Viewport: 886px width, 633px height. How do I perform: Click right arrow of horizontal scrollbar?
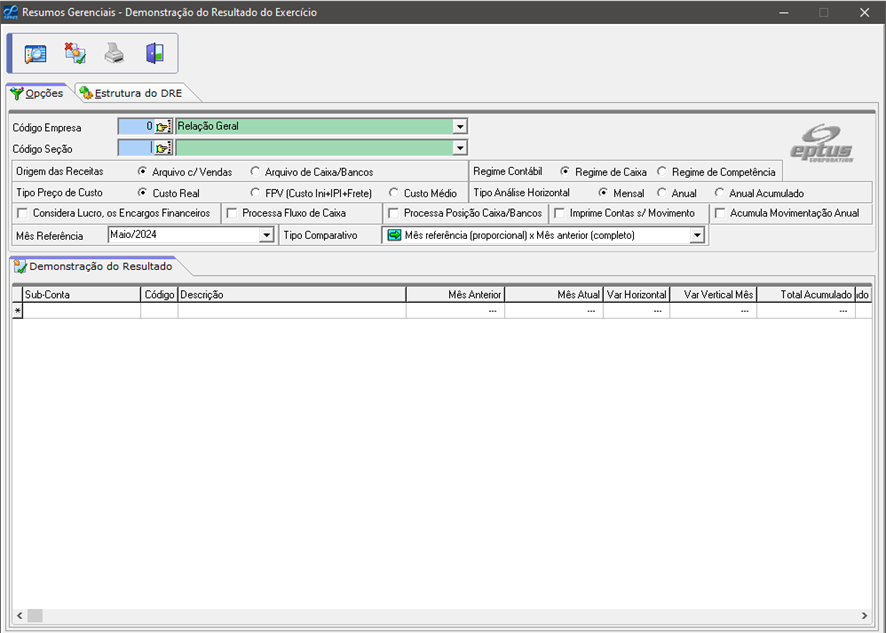[x=865, y=615]
